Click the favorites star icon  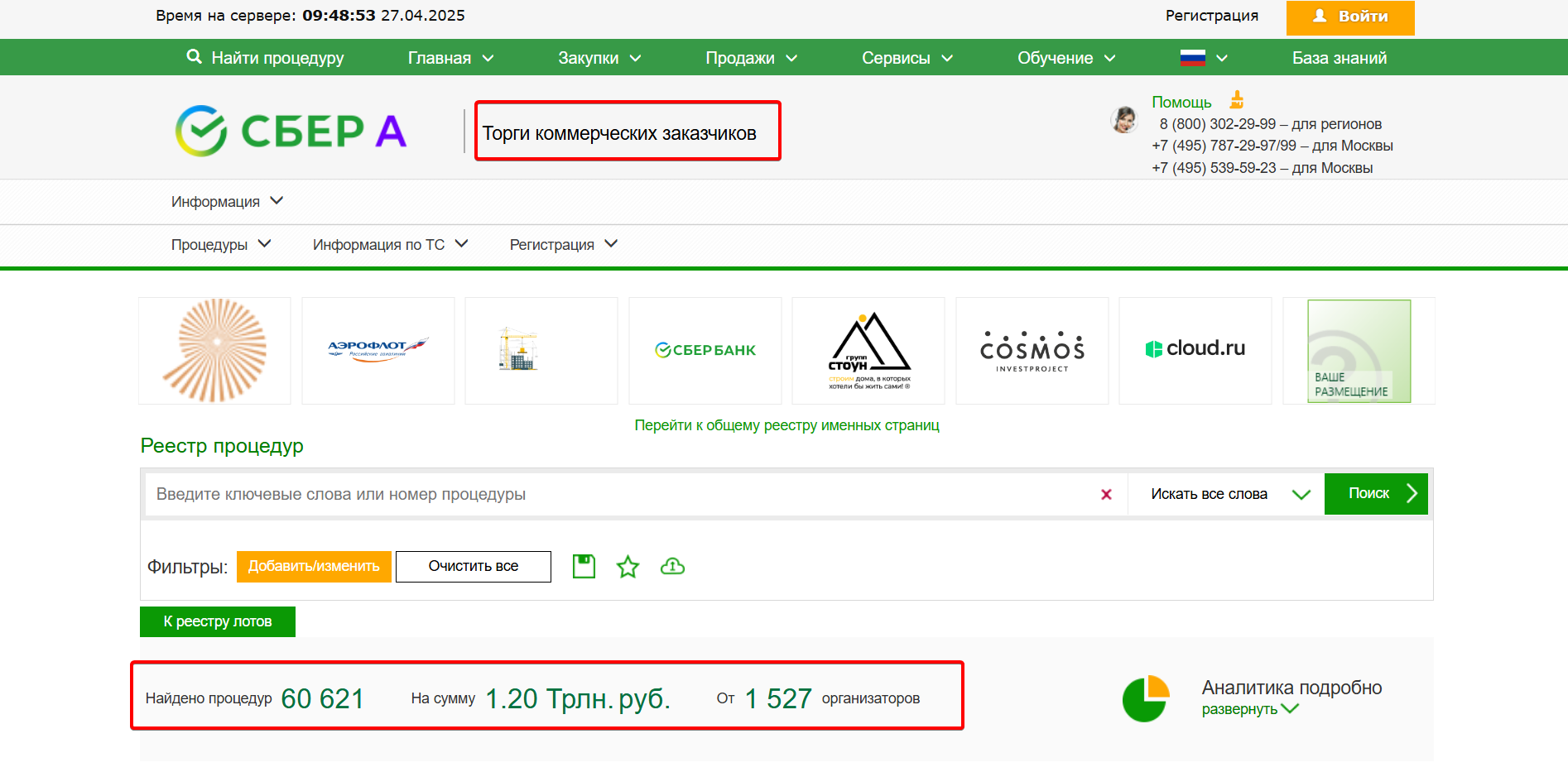tap(628, 567)
